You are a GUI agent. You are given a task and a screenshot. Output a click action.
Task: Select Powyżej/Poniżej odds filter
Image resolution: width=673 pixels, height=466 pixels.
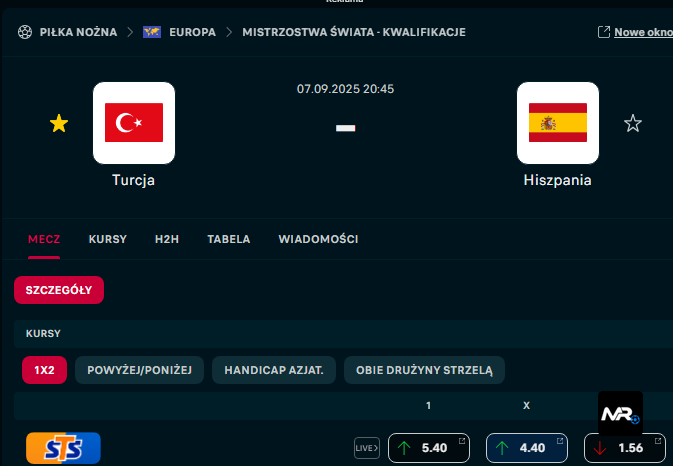[x=139, y=370]
